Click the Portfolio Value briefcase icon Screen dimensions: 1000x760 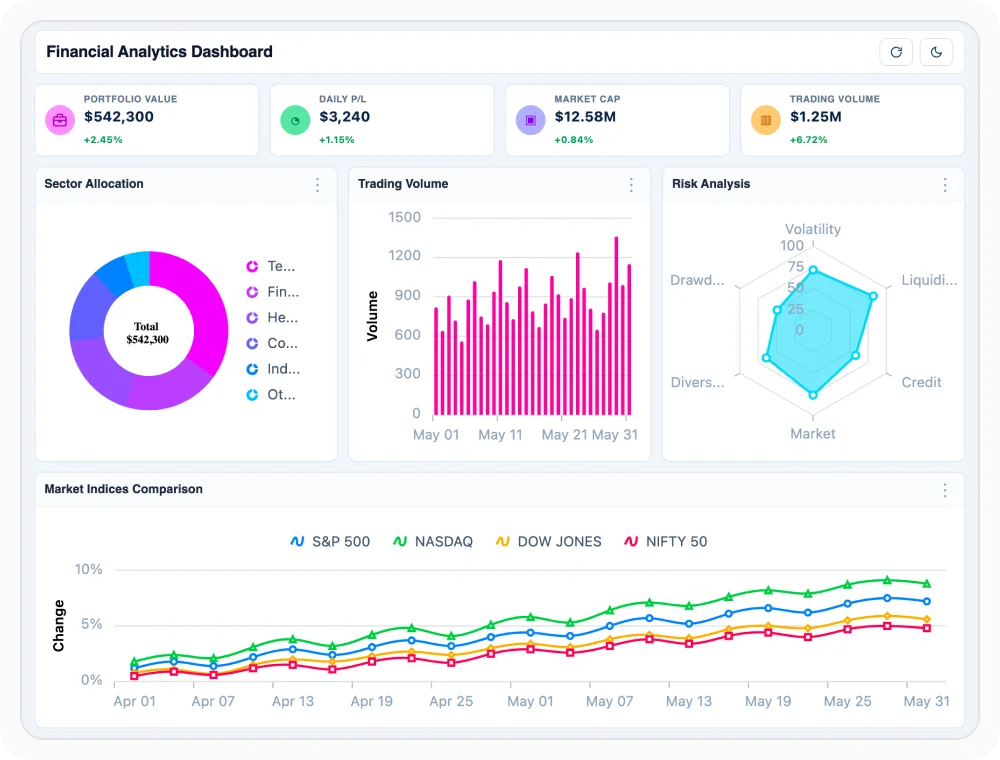click(60, 120)
